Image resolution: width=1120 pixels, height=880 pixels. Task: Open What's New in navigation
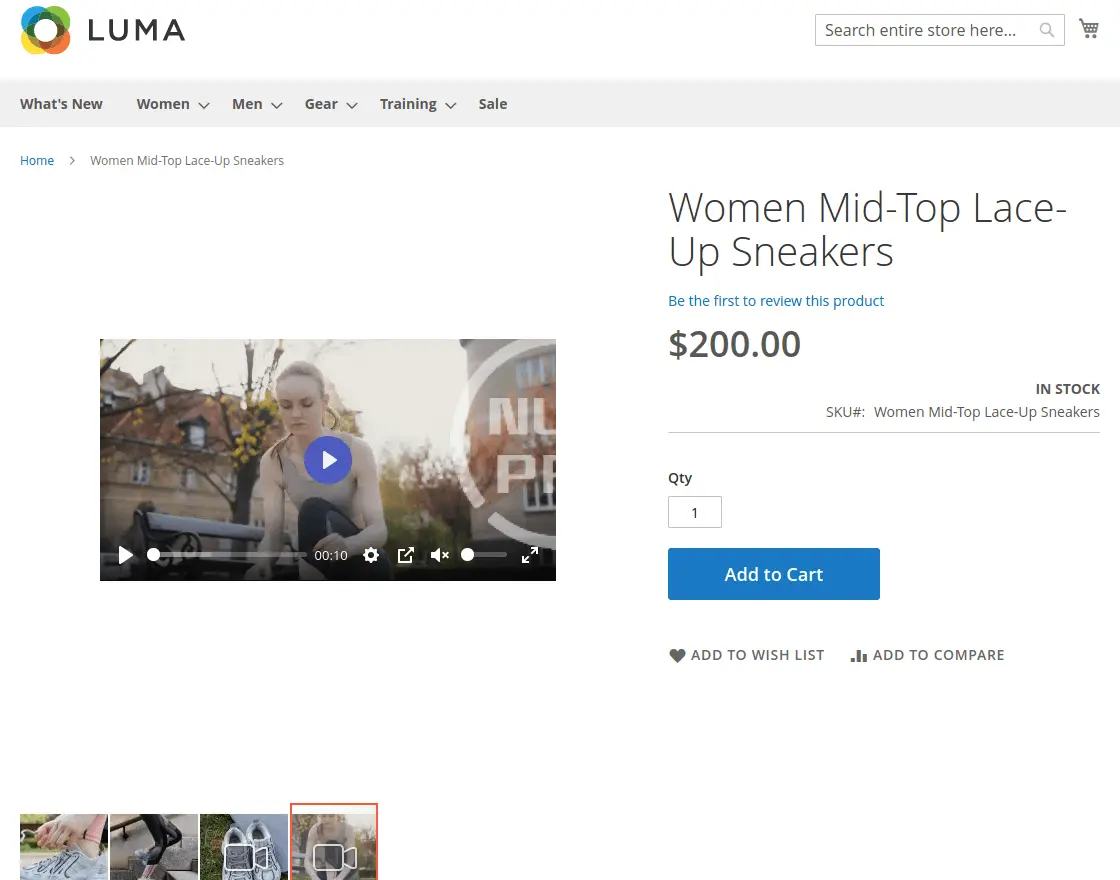[61, 104]
